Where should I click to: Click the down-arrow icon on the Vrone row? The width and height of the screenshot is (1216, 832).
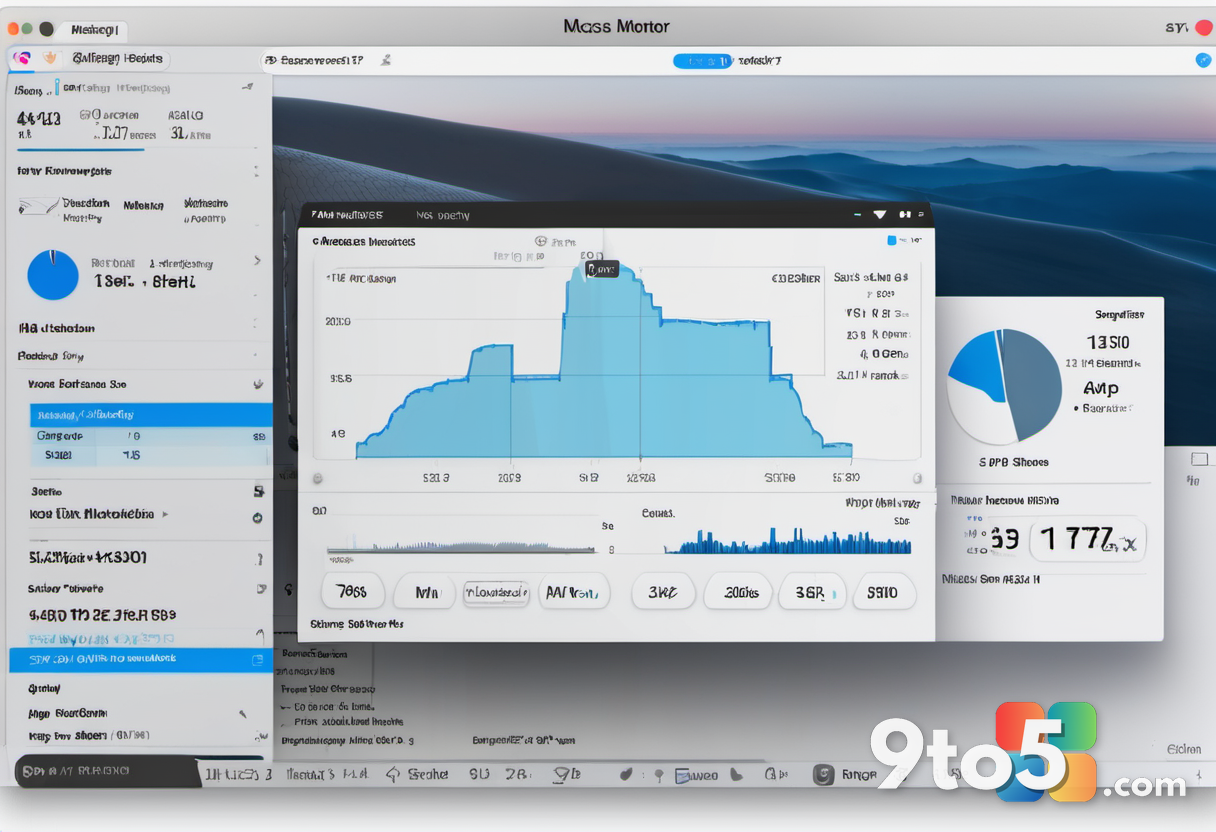click(x=258, y=384)
